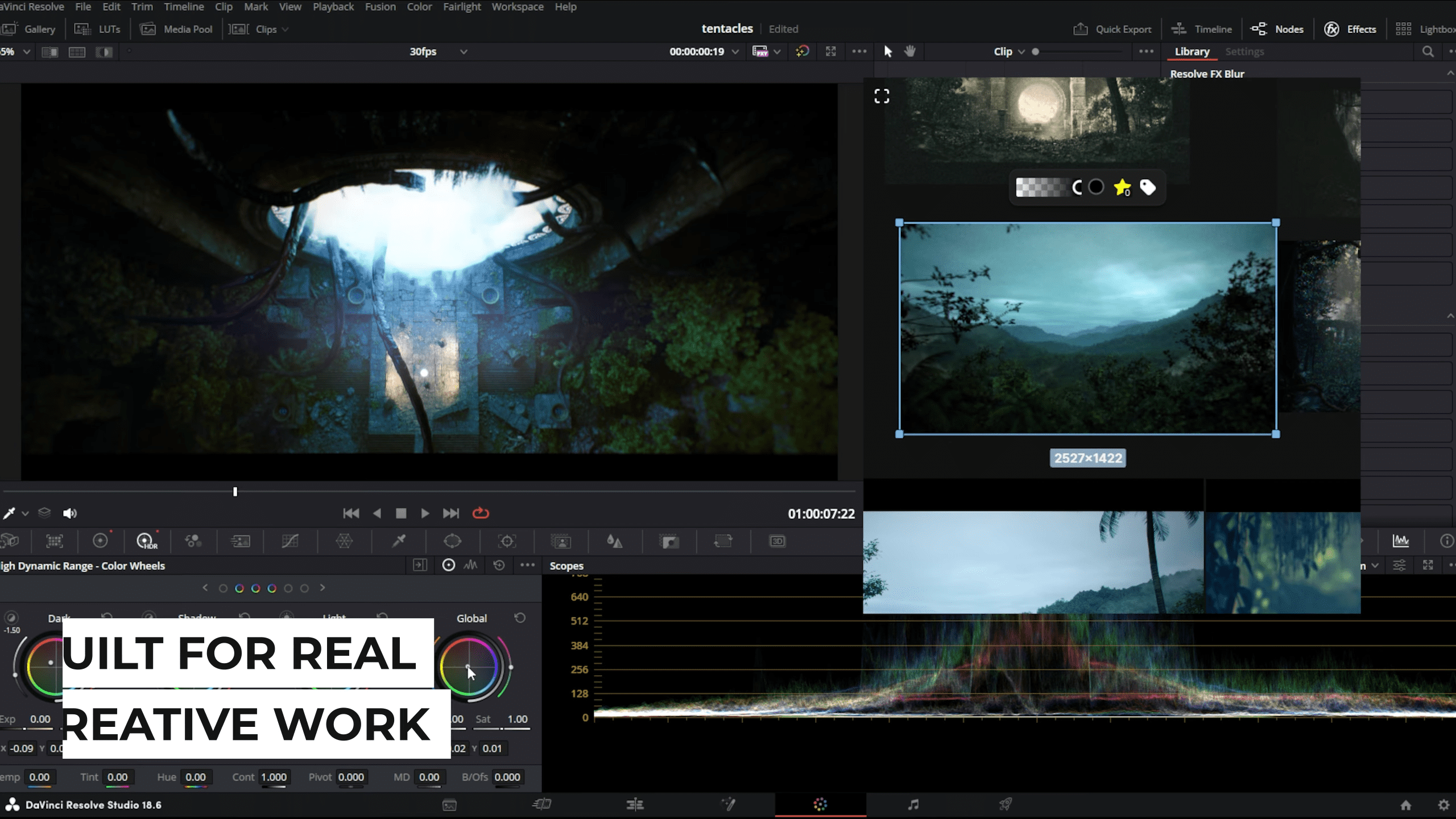Open the HDR Color Wheels palette

pos(146,541)
